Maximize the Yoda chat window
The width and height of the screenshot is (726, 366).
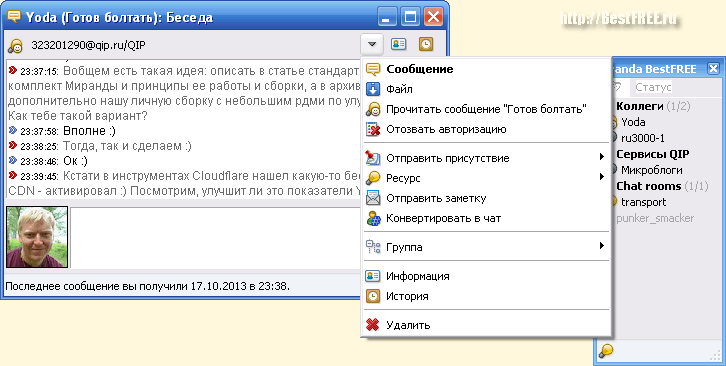[410, 17]
